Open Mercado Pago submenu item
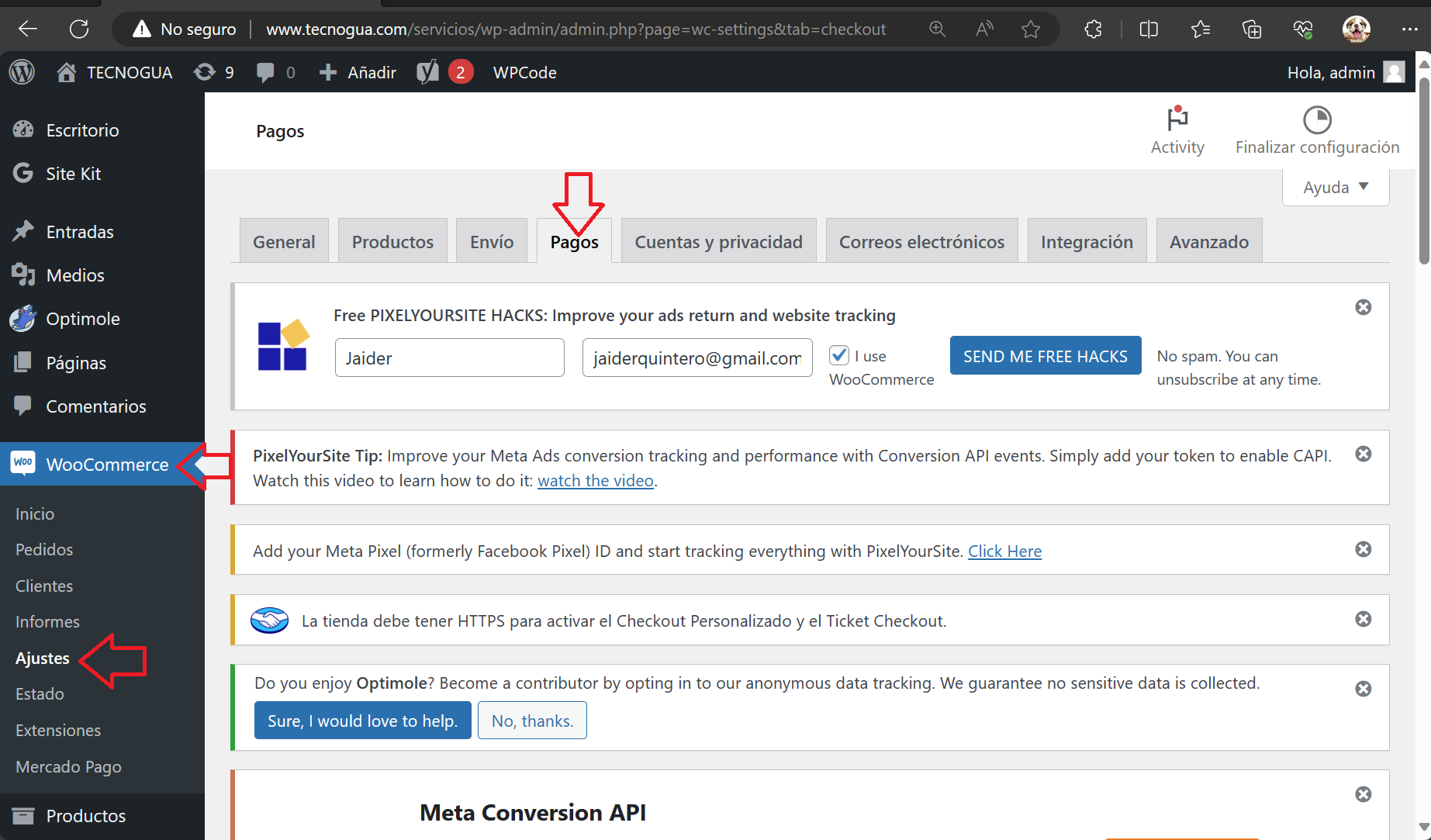 [x=68, y=766]
